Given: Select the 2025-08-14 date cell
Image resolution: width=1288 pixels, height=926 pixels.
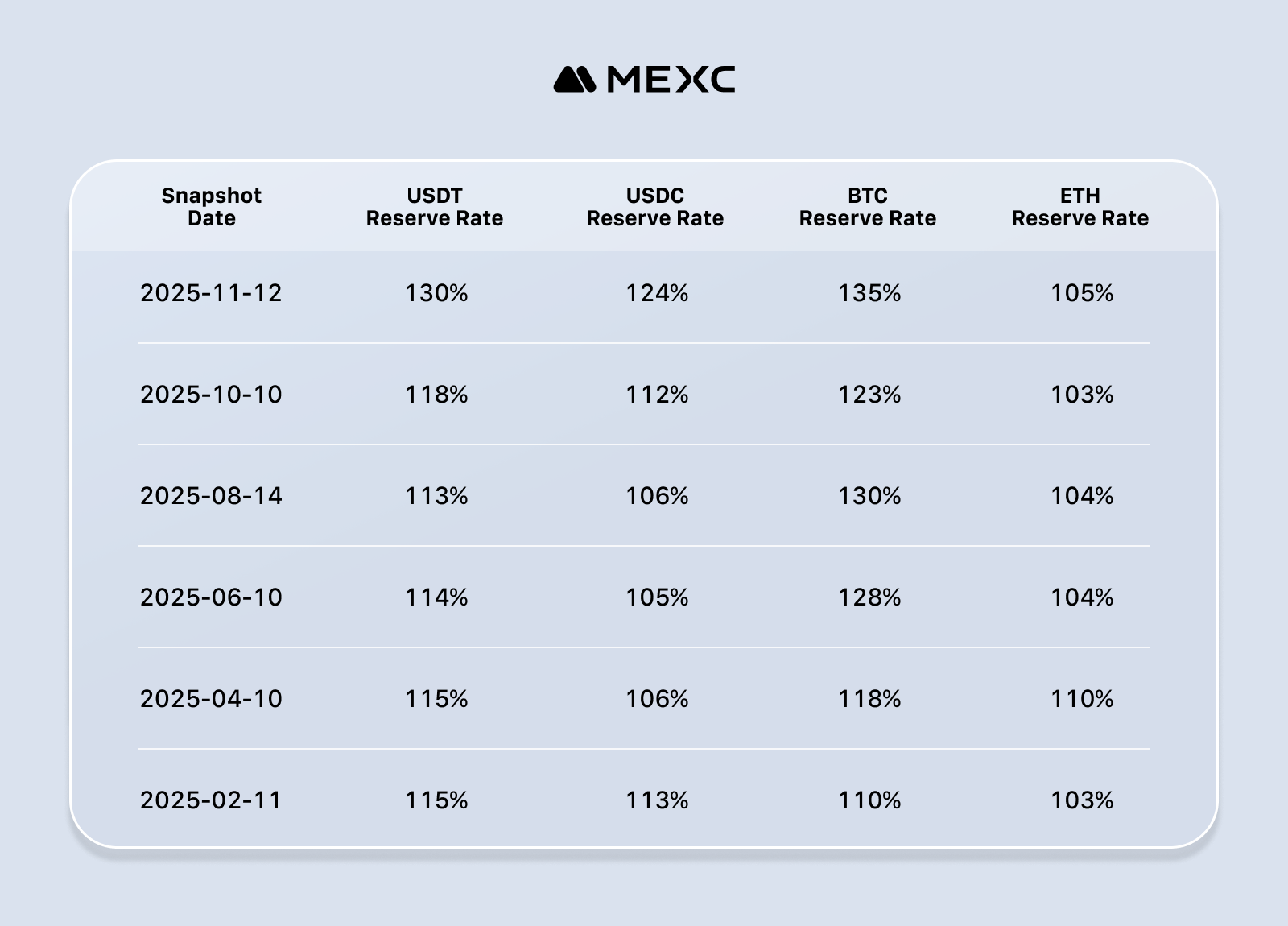Looking at the screenshot, I should click(x=212, y=496).
